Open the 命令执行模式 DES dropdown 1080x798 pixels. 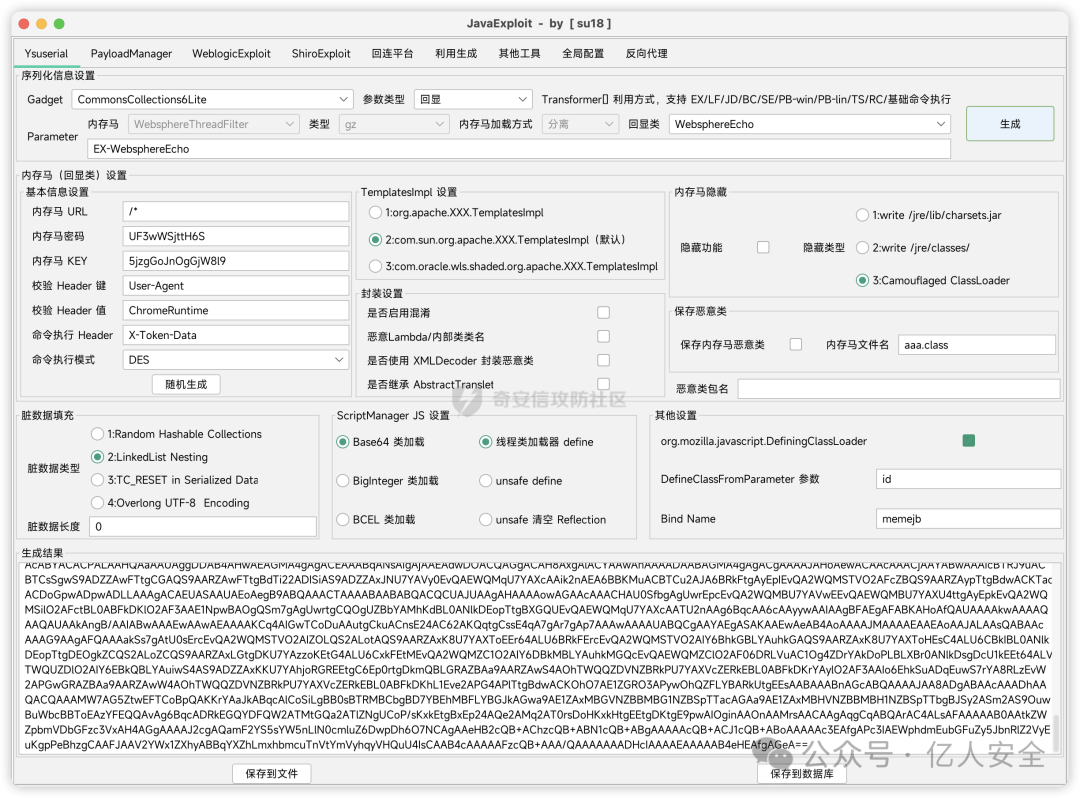pos(220,359)
